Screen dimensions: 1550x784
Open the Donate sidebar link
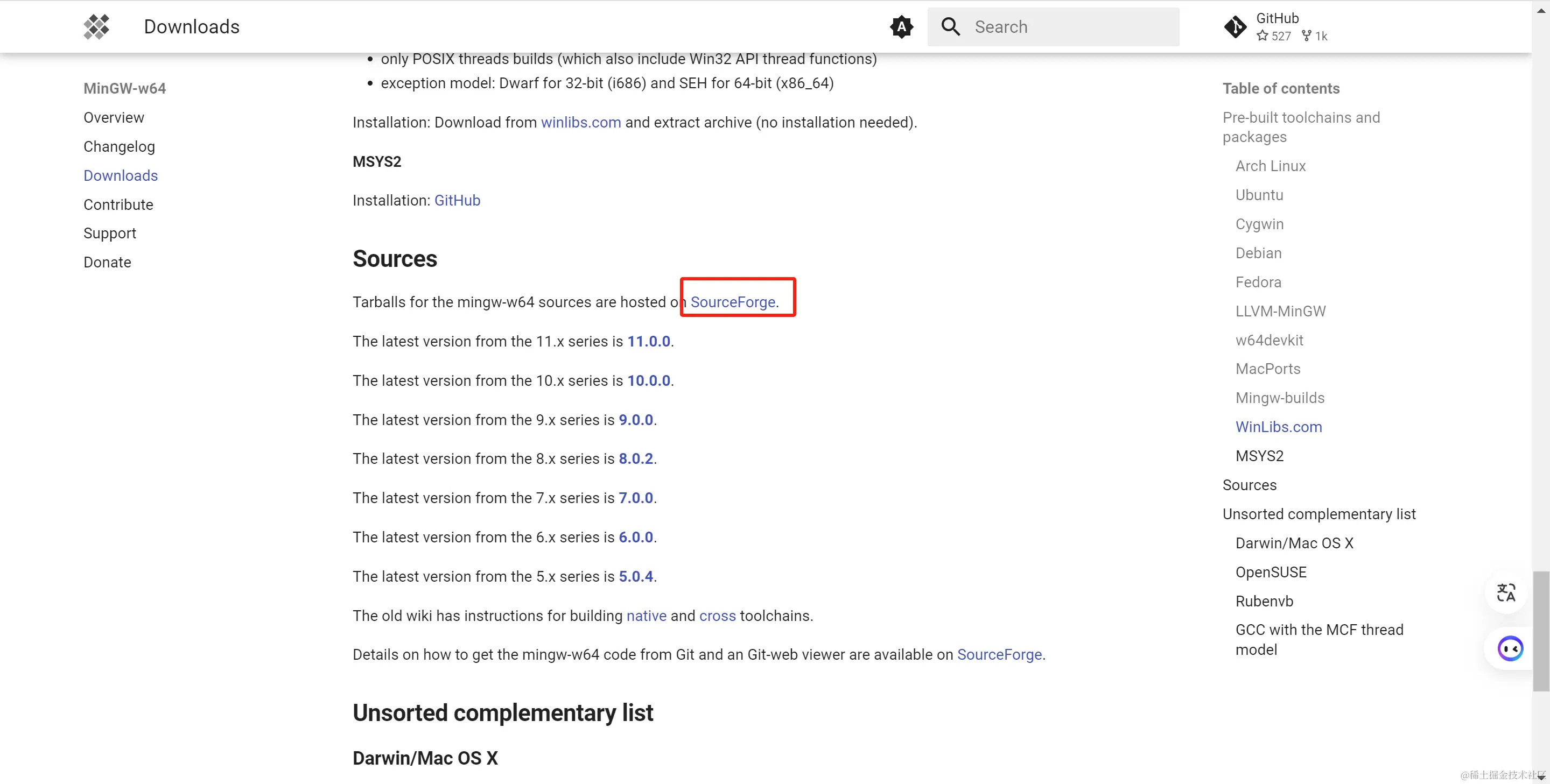click(107, 262)
